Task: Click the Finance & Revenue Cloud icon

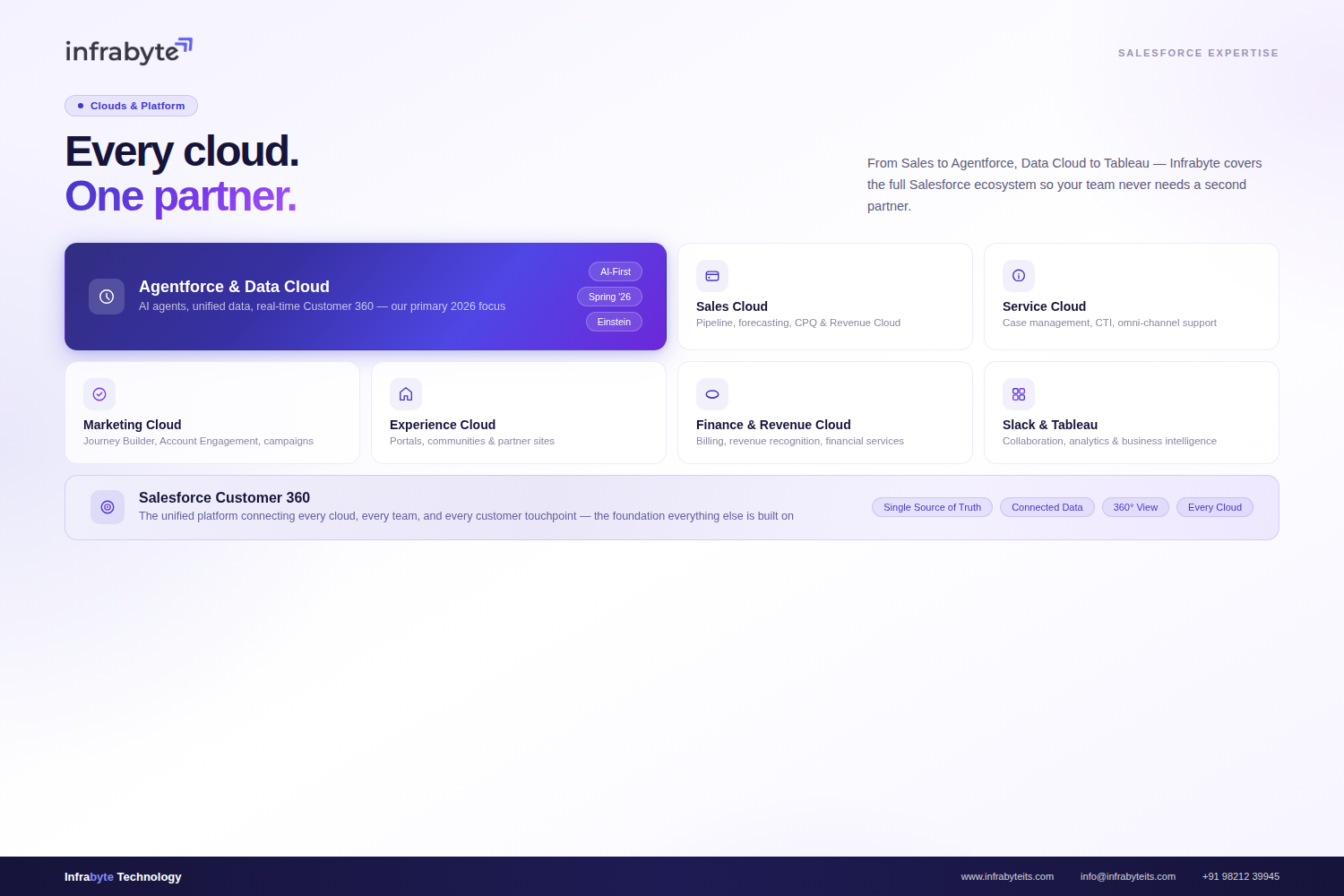Action: point(712,394)
